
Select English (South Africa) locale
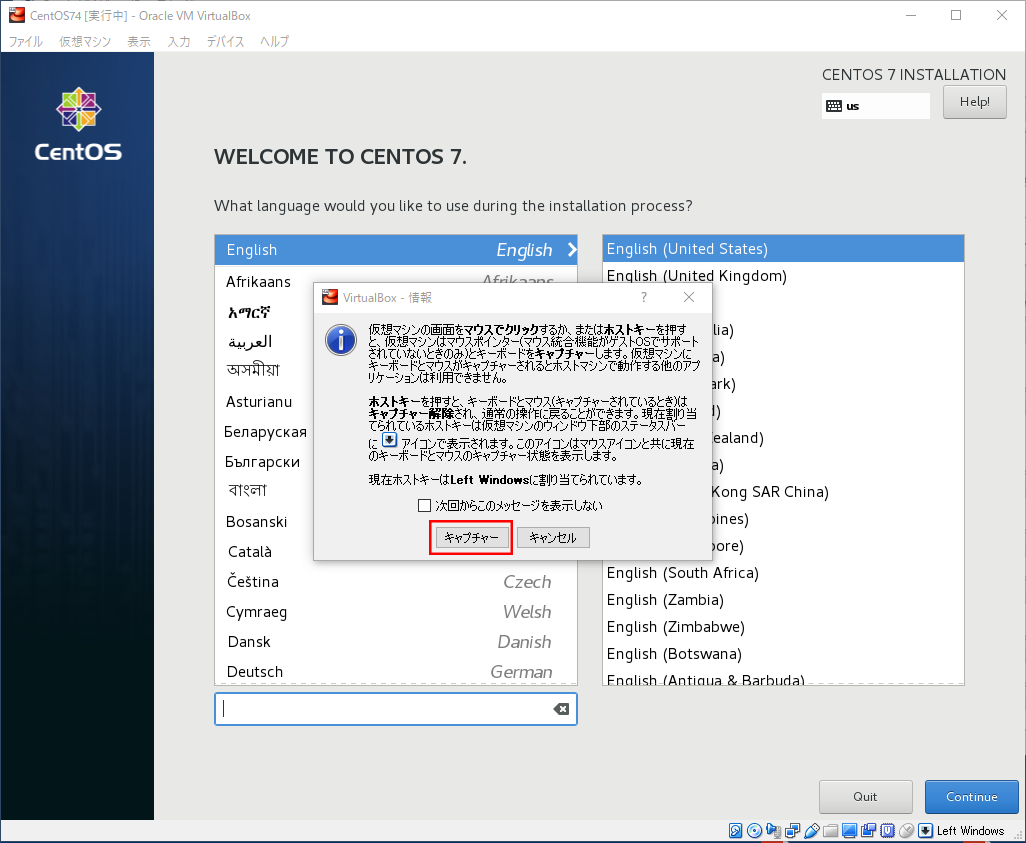coord(783,573)
